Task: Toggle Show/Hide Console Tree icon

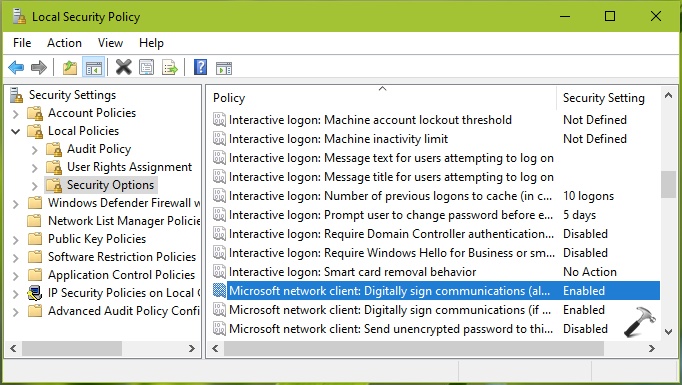Action: click(x=94, y=68)
